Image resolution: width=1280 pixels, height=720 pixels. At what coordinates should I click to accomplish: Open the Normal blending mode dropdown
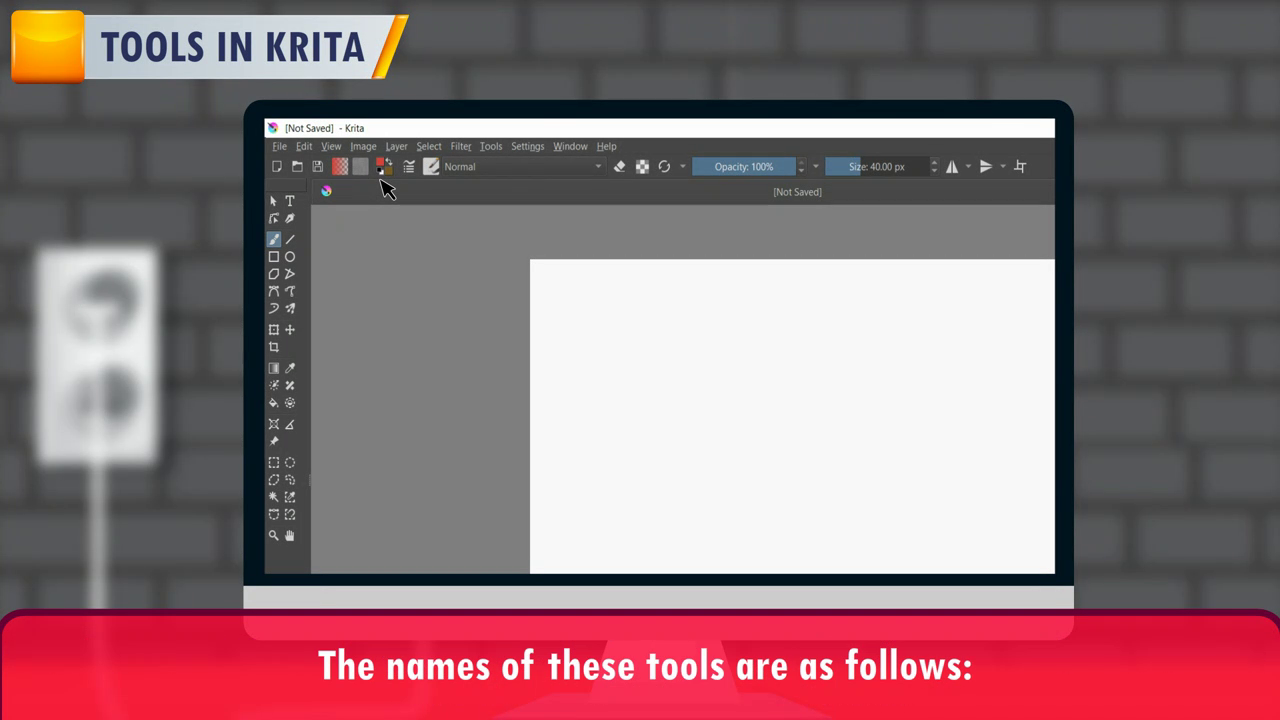pyautogui.click(x=523, y=167)
